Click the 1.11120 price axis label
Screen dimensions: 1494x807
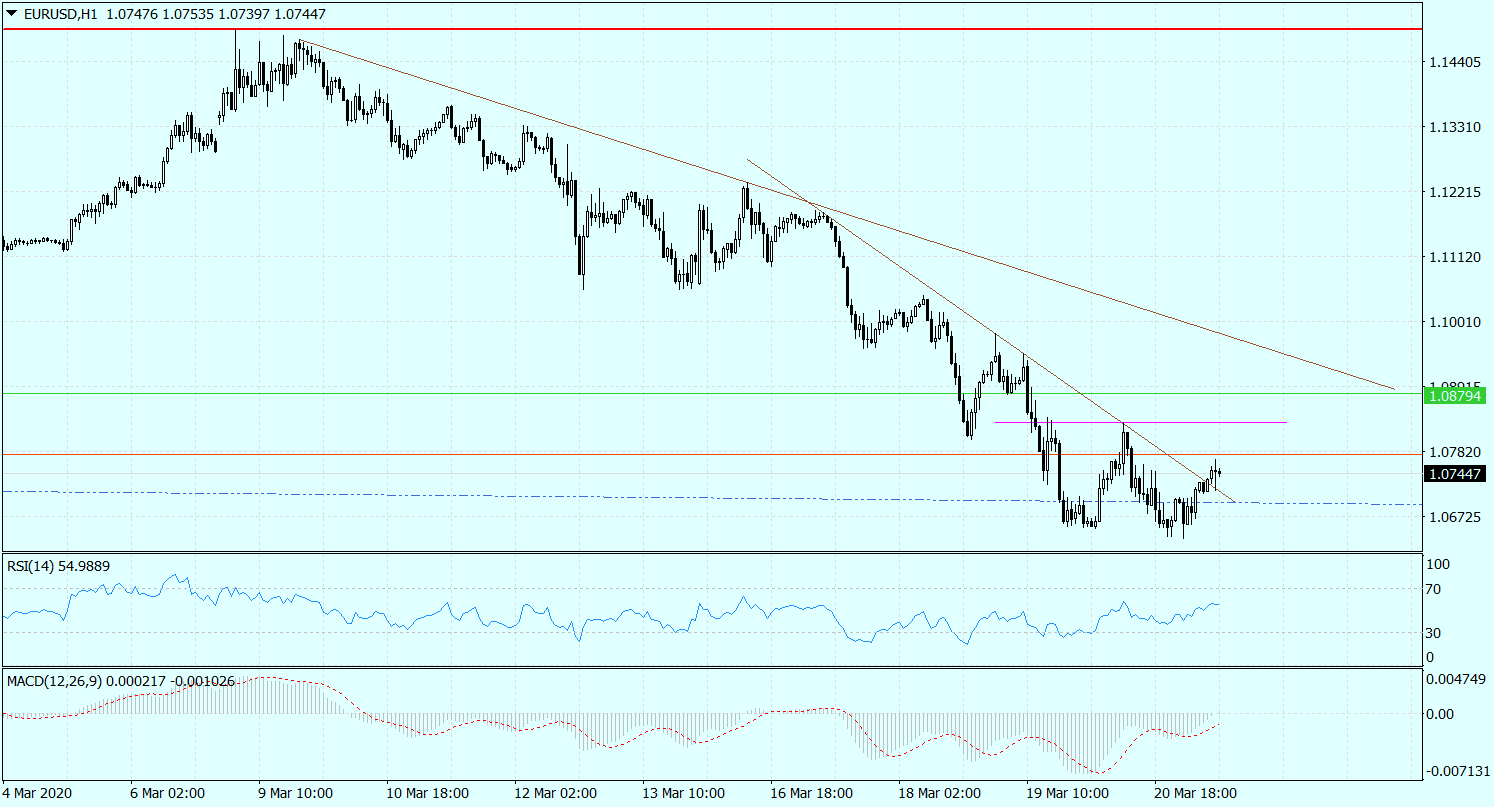coord(1456,257)
